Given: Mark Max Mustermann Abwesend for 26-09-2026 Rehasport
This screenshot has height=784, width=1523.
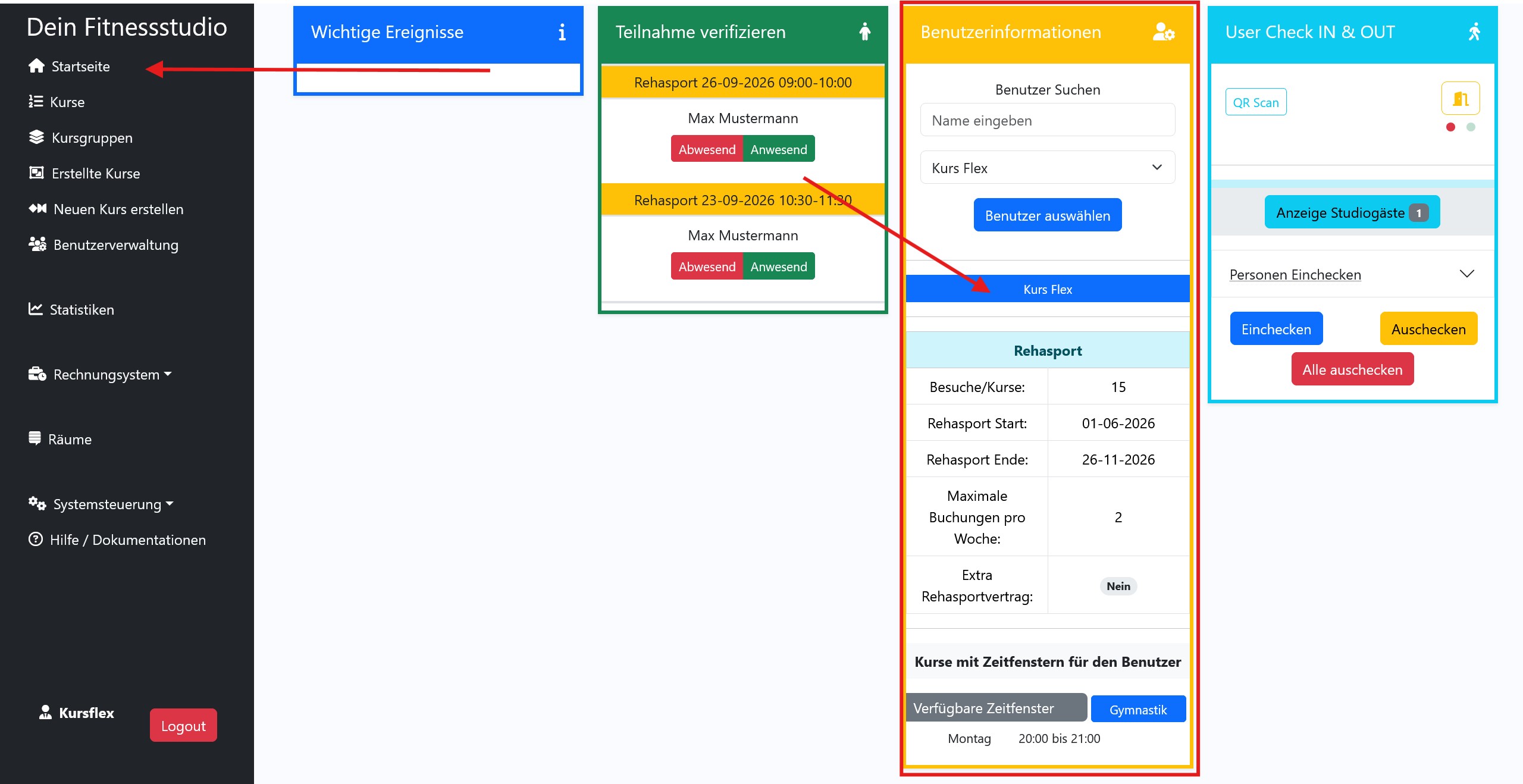Looking at the screenshot, I should [x=707, y=149].
